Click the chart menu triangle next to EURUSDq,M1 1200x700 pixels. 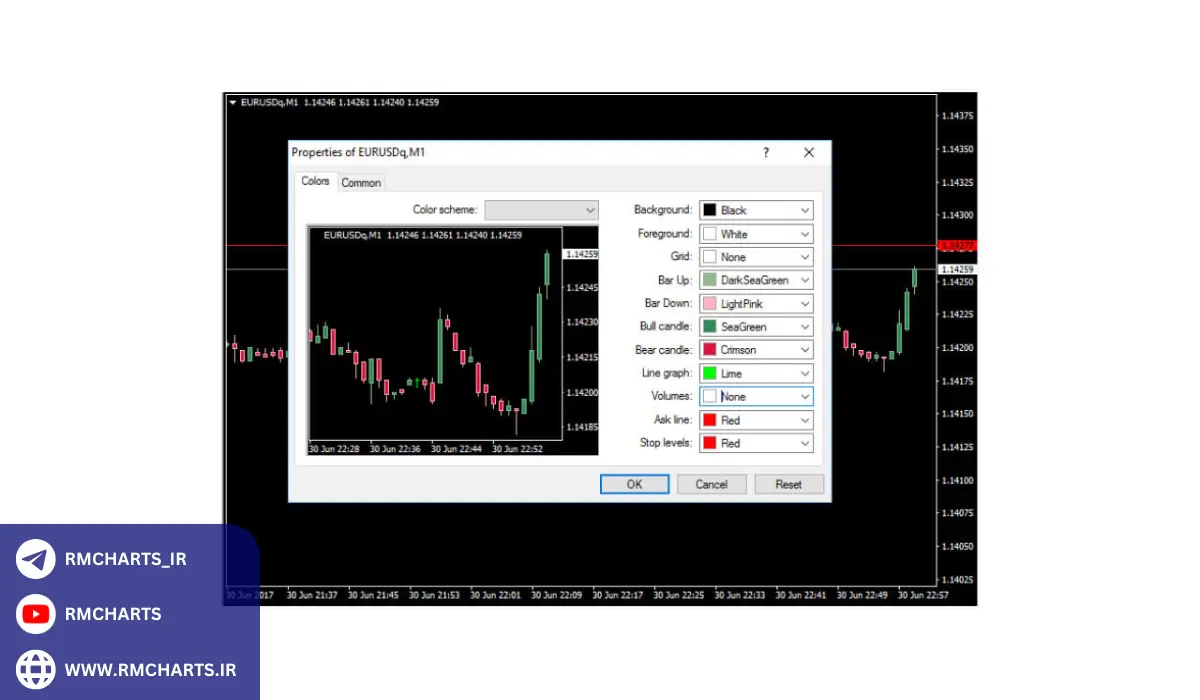point(232,102)
